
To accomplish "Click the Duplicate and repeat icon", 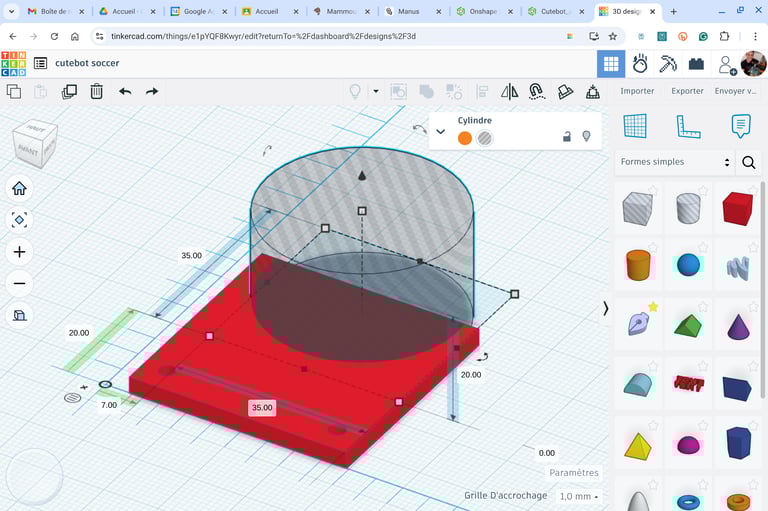I will pyautogui.click(x=69, y=91).
